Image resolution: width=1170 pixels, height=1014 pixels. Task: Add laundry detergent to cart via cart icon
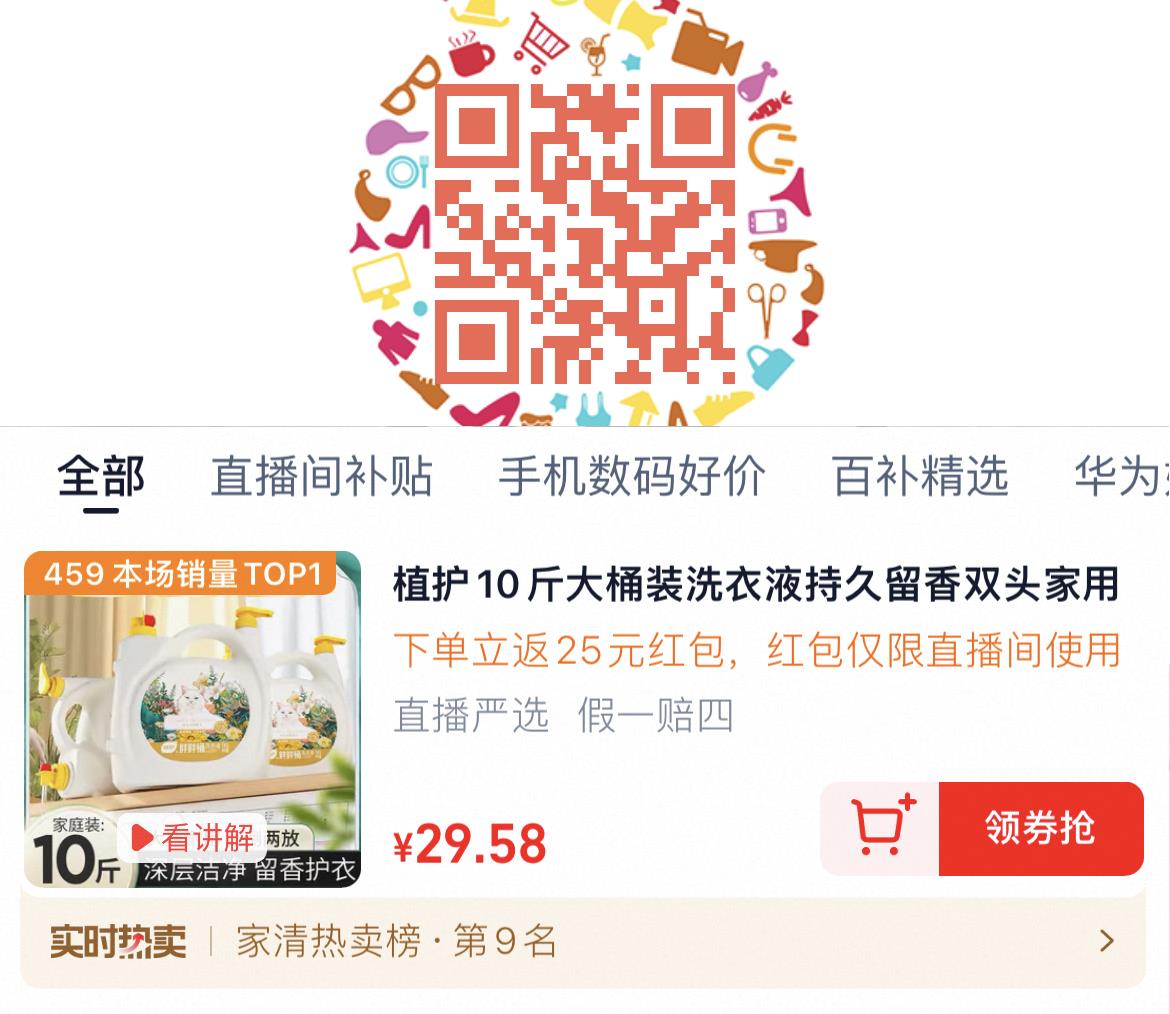[880, 828]
